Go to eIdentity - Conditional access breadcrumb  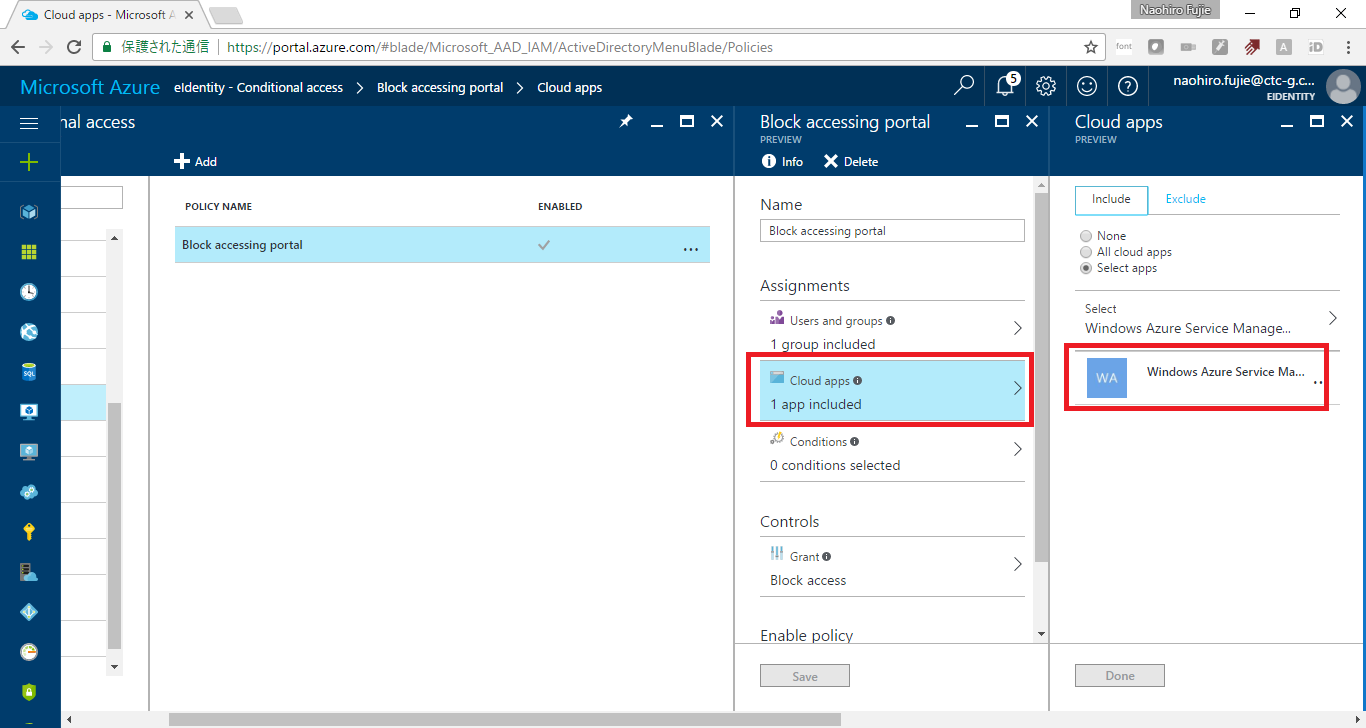pos(258,88)
